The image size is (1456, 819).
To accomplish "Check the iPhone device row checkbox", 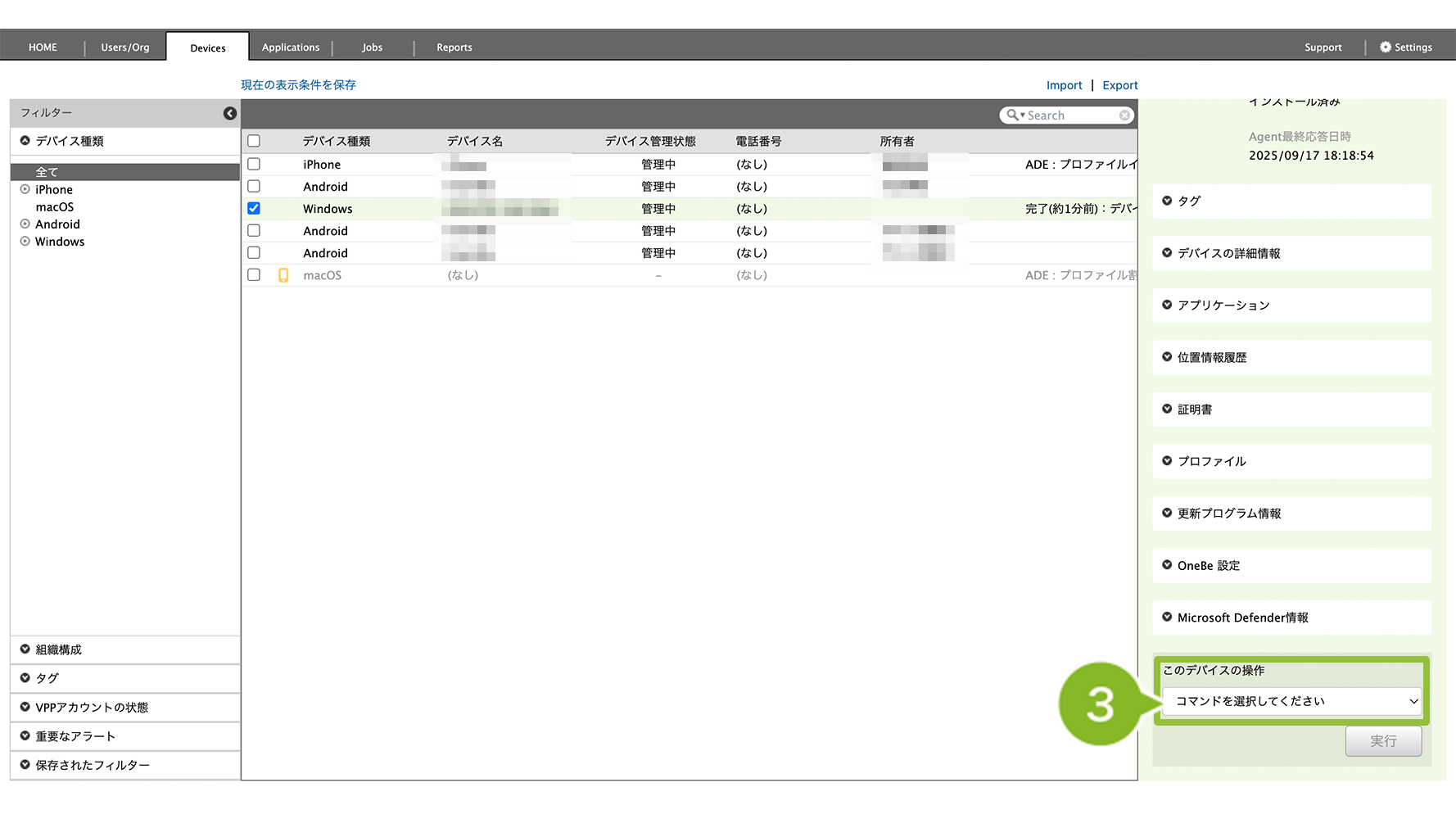I will (x=254, y=165).
